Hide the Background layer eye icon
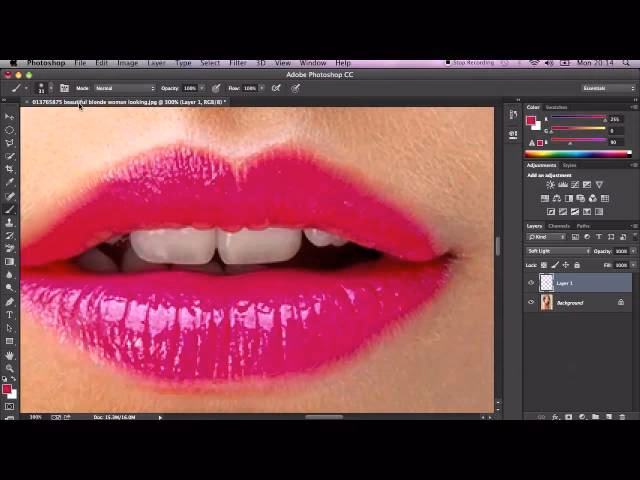This screenshot has width=640, height=480. (531, 302)
